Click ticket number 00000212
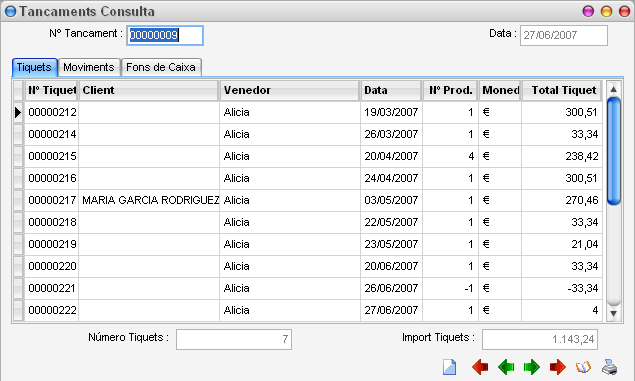Image resolution: width=635 pixels, height=381 pixels. tap(52, 113)
